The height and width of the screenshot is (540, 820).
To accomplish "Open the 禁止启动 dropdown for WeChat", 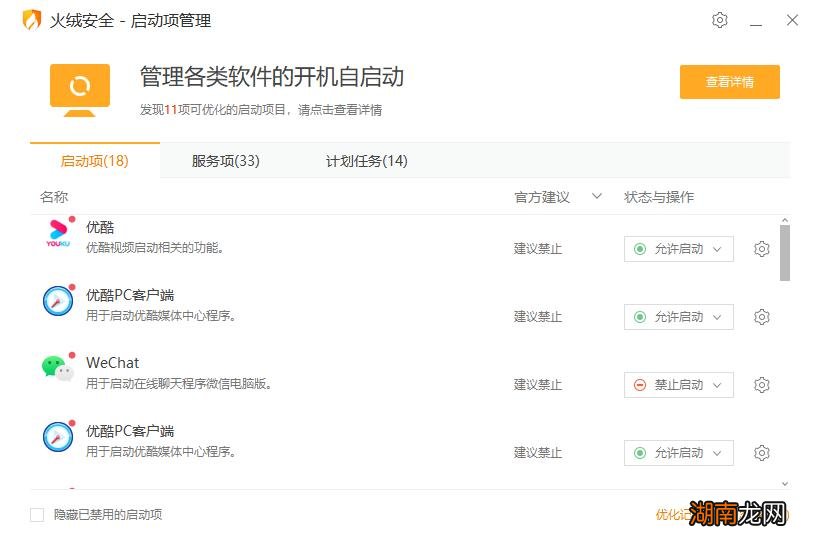I will click(678, 385).
